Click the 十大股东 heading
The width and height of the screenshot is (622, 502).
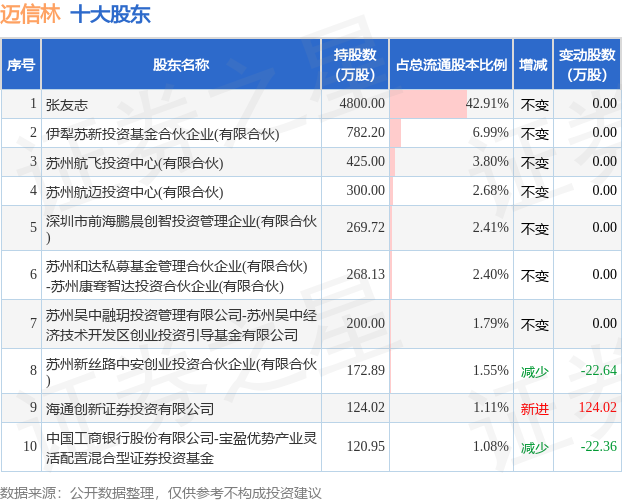[110, 14]
